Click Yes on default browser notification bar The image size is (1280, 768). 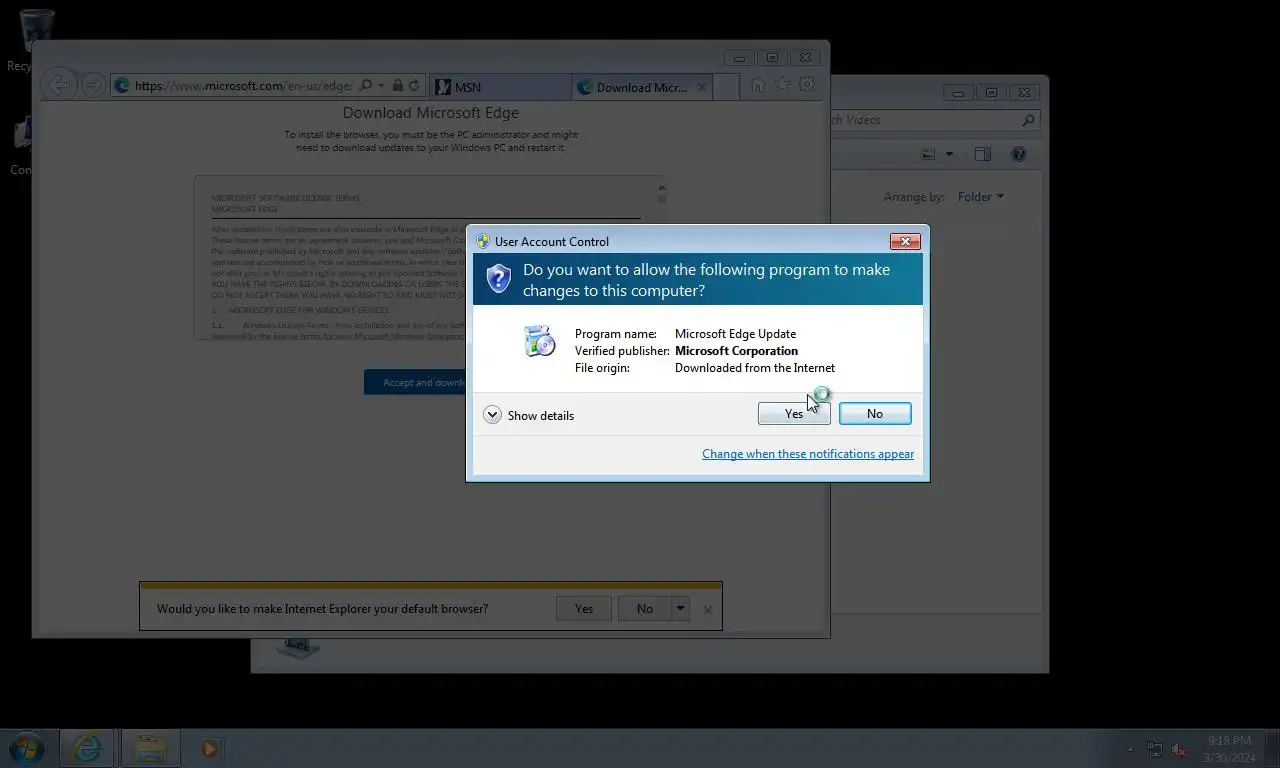(x=584, y=608)
